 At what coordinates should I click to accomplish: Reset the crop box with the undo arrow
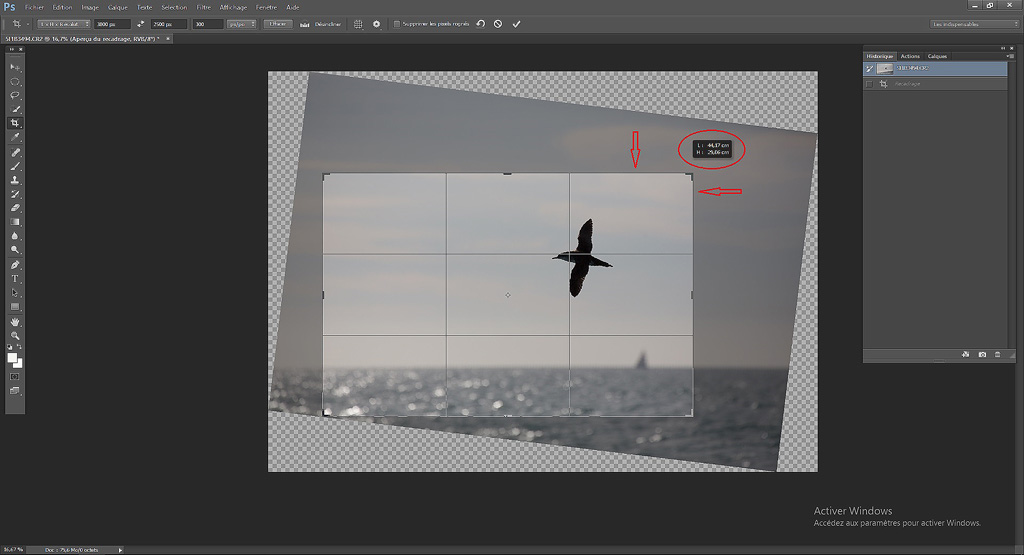[480, 24]
